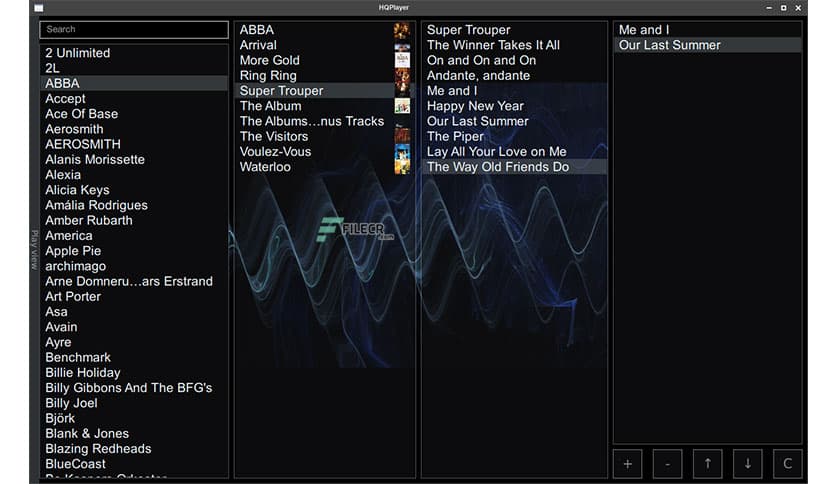Screen dimensions: 836x484
Task: Click the More Gold album cover thumbnail
Action: coord(402,60)
